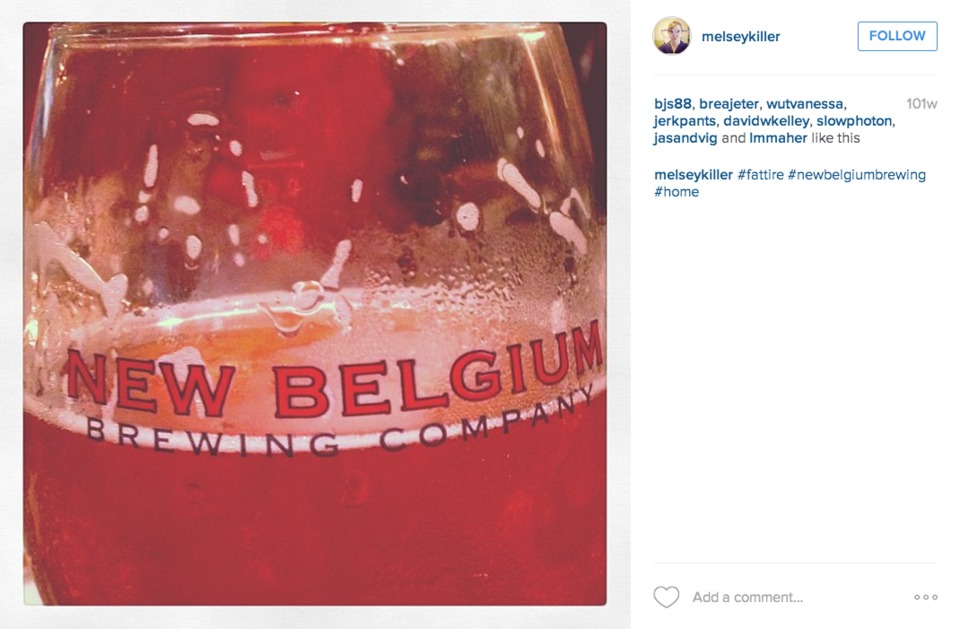
Task: Open the #home hashtag link
Action: 677,192
